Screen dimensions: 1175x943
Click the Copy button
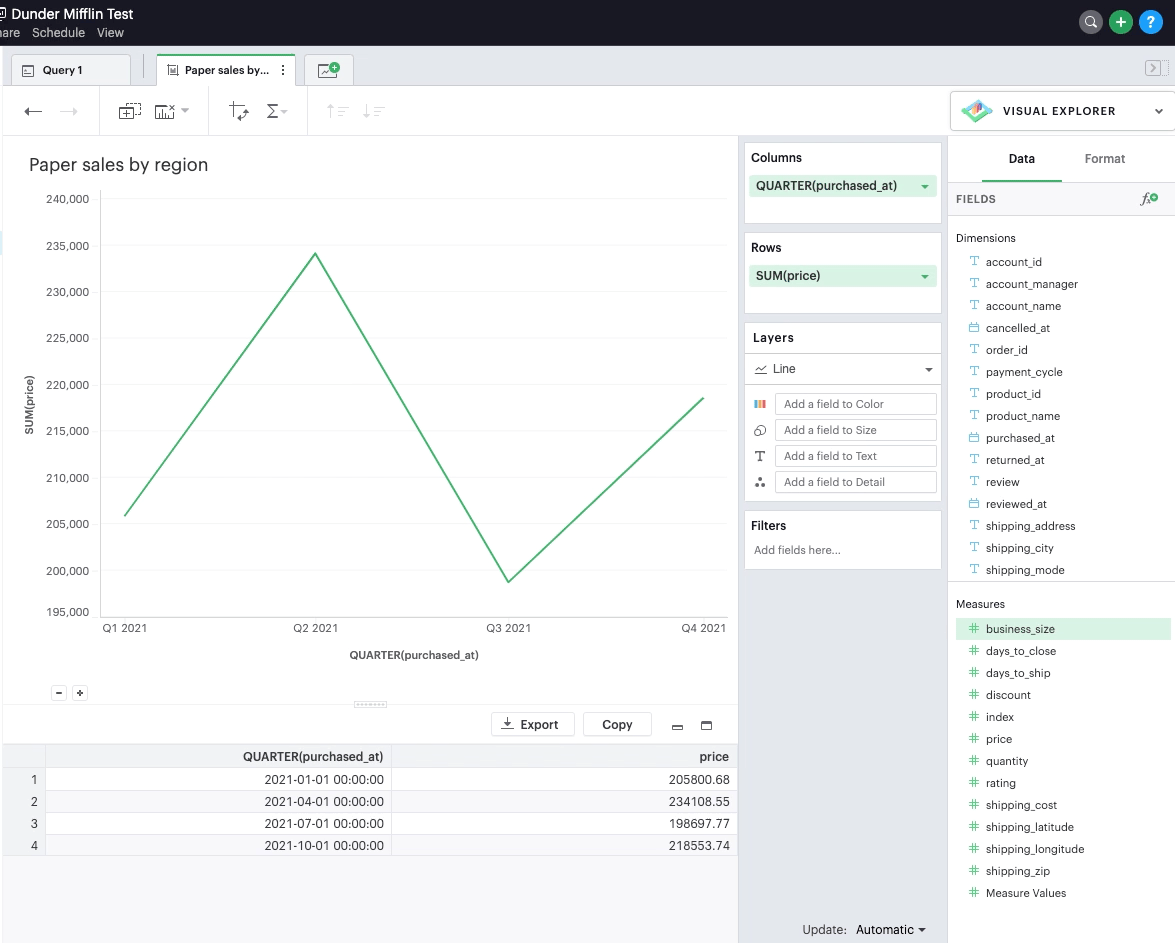[617, 725]
